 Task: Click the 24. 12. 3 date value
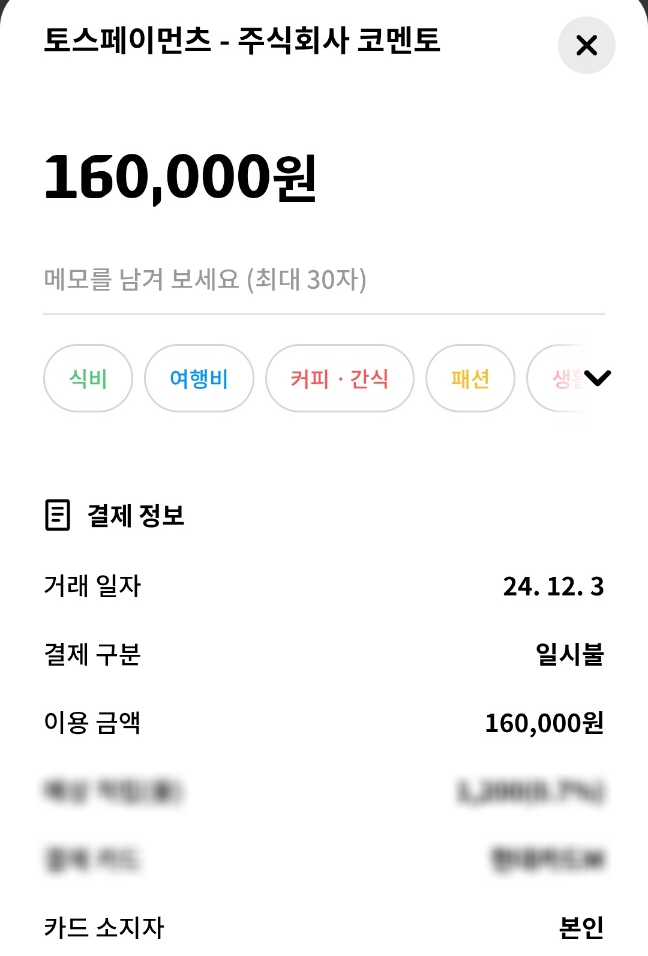(553, 586)
